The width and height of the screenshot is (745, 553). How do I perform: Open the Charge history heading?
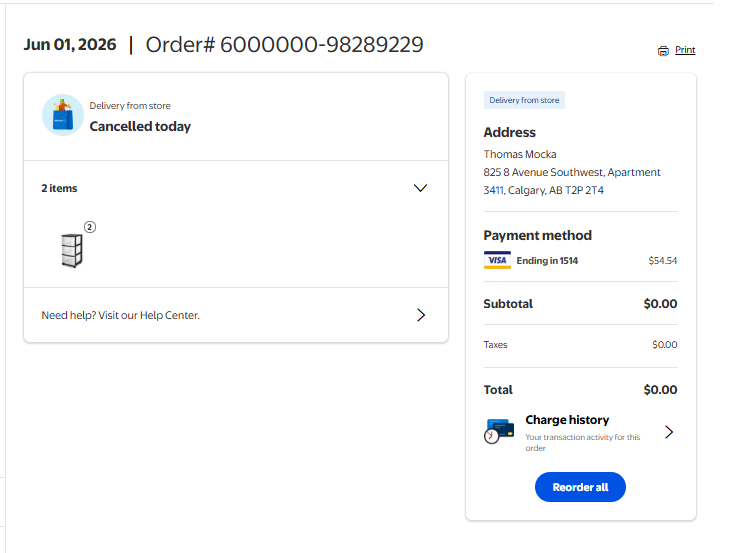coord(567,420)
